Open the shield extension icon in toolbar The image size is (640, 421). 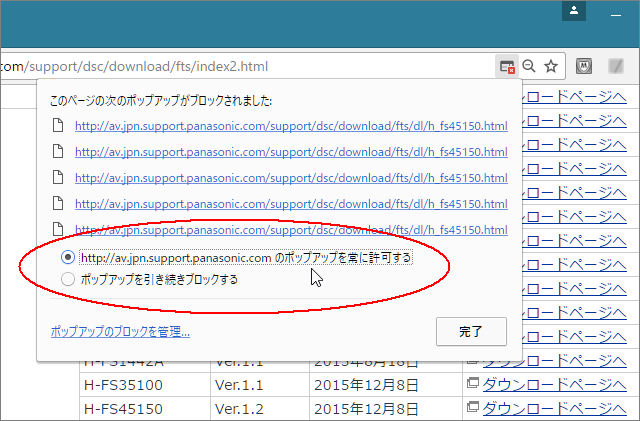[x=584, y=66]
